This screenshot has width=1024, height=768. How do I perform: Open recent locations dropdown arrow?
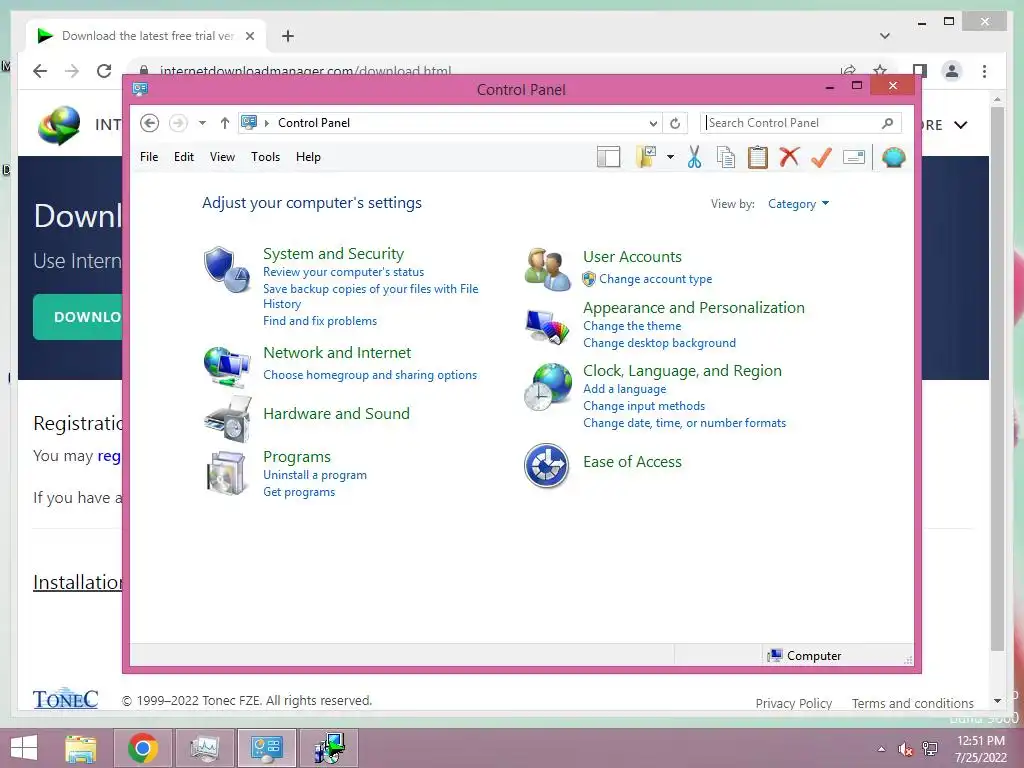tap(202, 123)
